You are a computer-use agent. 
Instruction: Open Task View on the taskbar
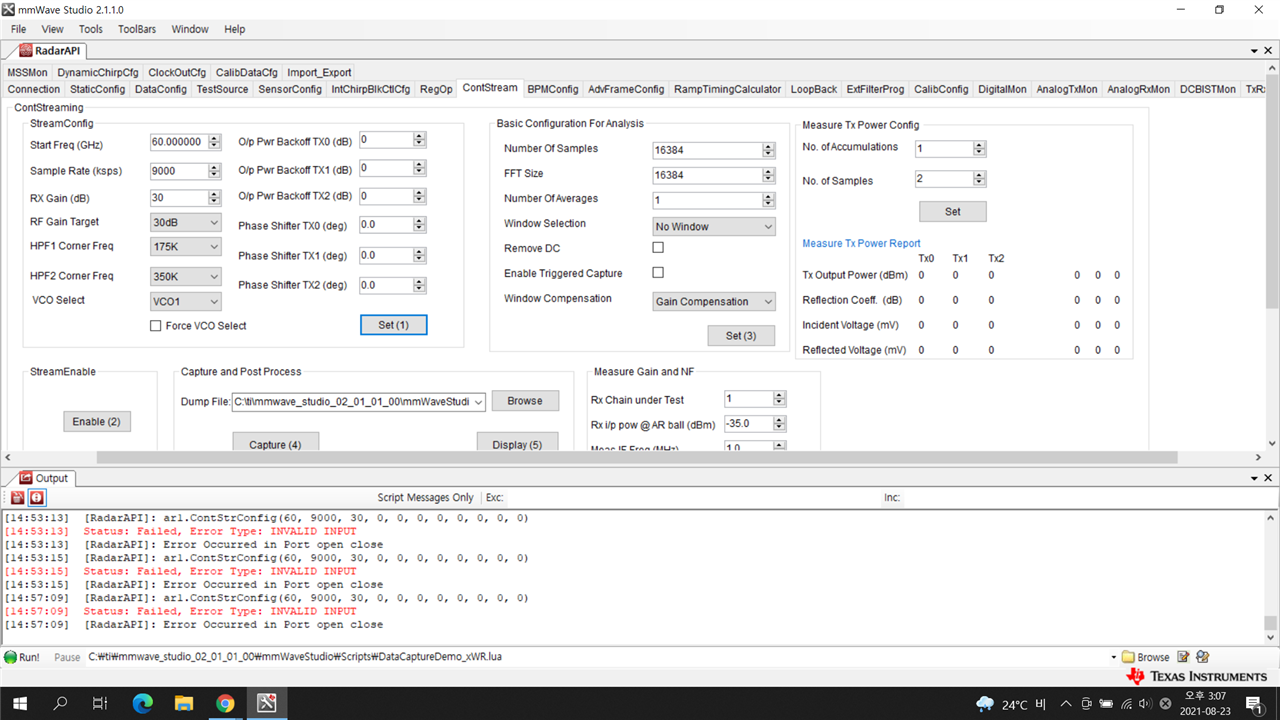pos(100,704)
